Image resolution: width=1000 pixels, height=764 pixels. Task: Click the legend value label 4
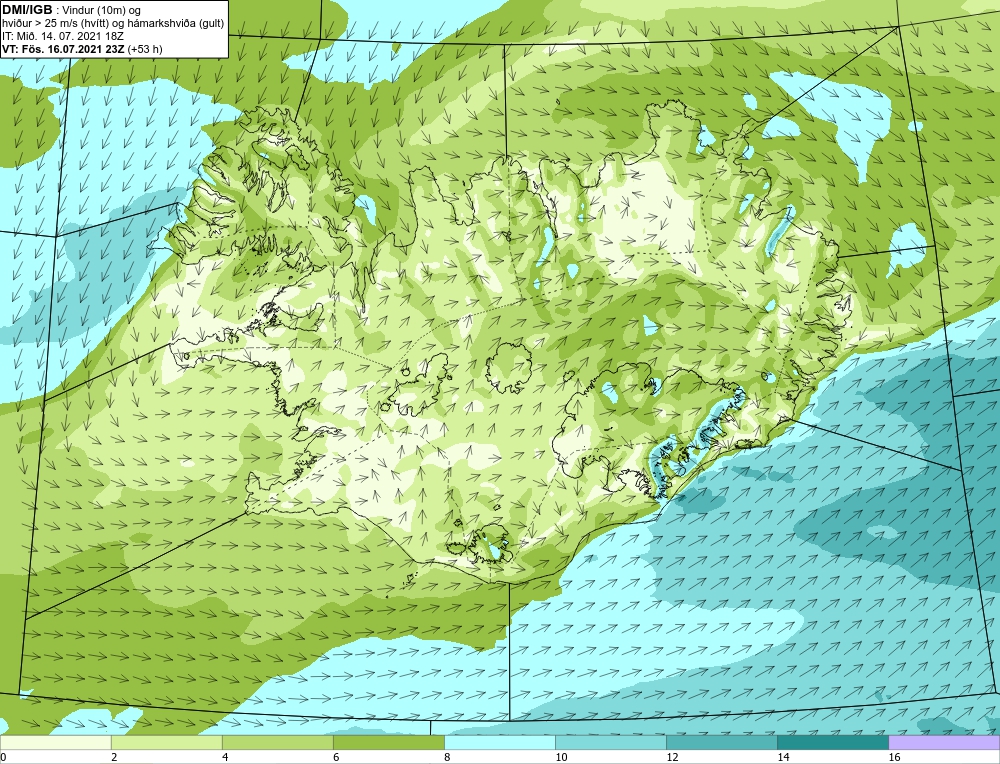click(x=225, y=757)
